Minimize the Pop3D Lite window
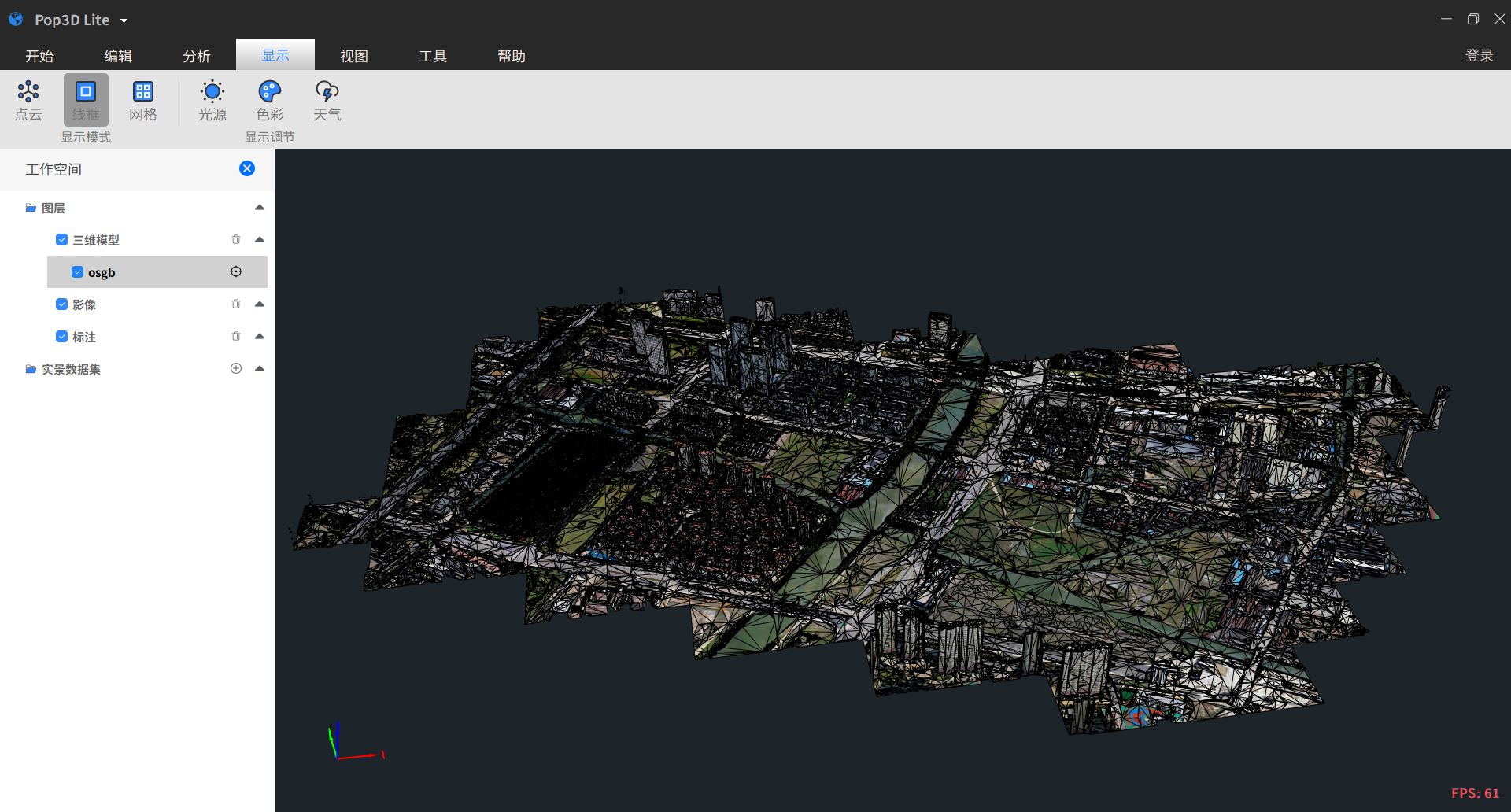The height and width of the screenshot is (812, 1511). click(x=1446, y=19)
